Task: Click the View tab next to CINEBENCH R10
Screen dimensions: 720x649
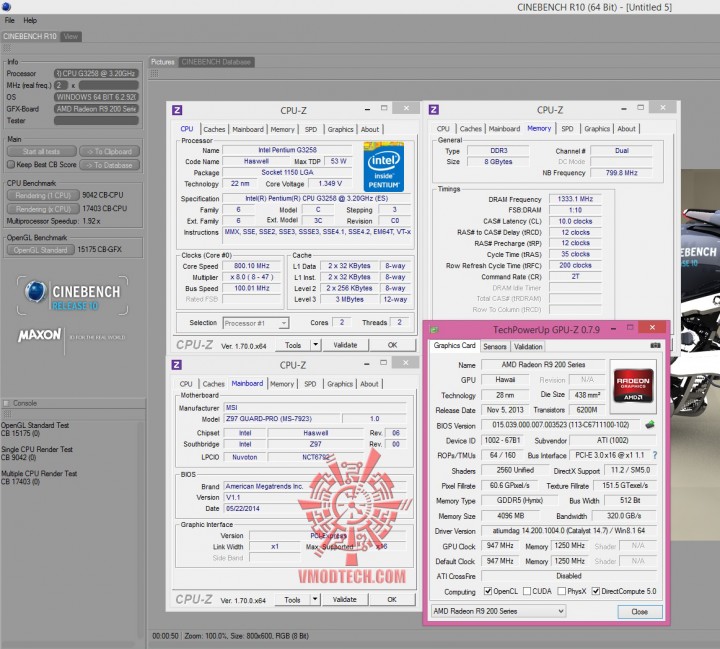Action: pyautogui.click(x=70, y=36)
